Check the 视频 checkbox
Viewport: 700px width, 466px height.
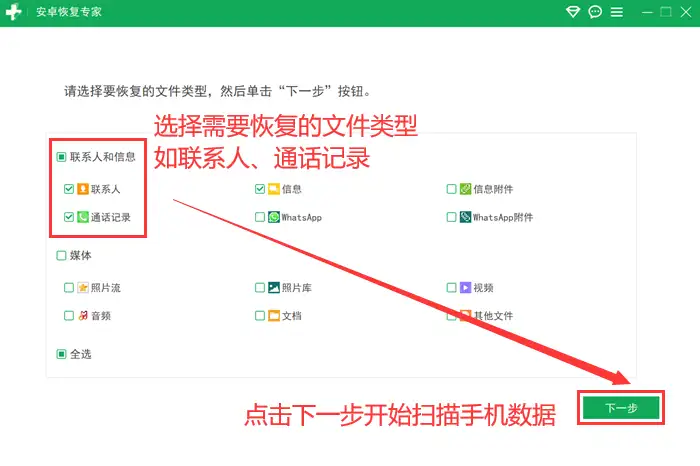tap(451, 287)
